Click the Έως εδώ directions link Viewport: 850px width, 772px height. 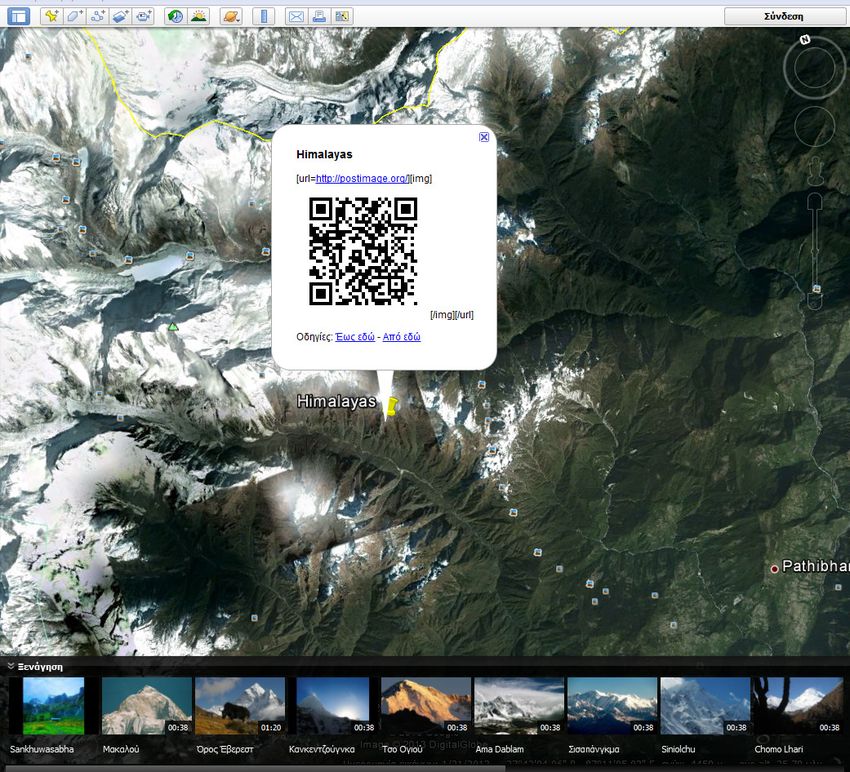[355, 337]
